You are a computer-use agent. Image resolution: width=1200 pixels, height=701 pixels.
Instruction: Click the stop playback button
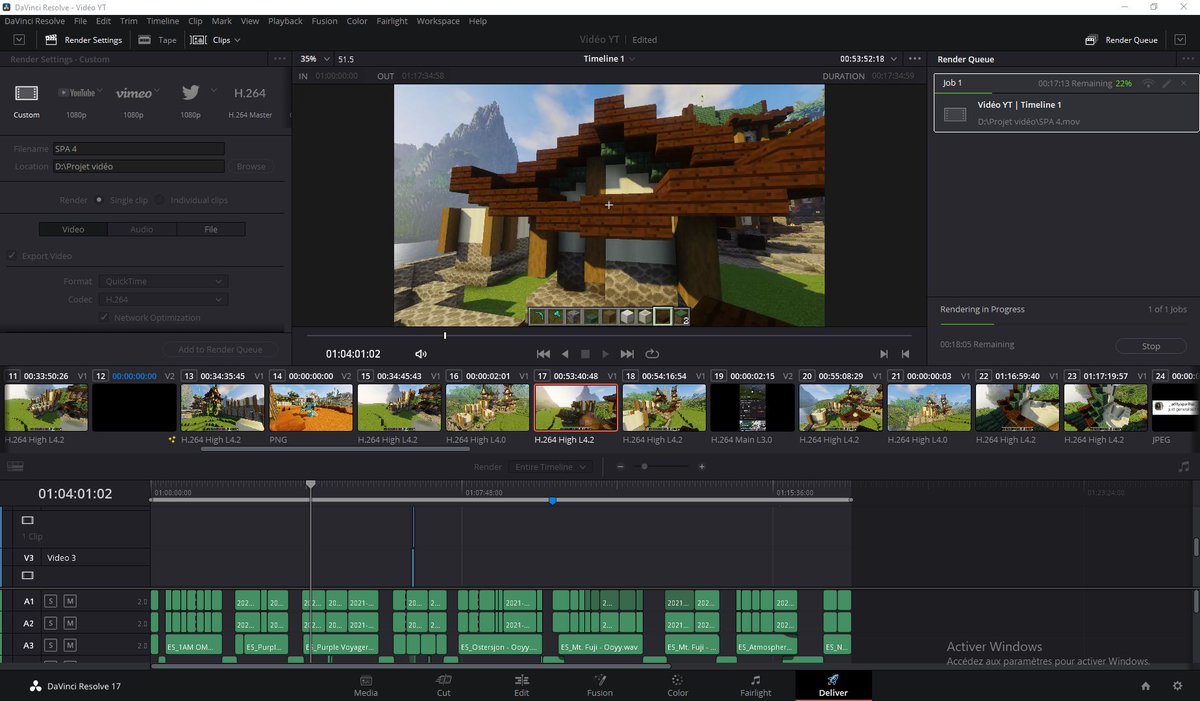585,354
